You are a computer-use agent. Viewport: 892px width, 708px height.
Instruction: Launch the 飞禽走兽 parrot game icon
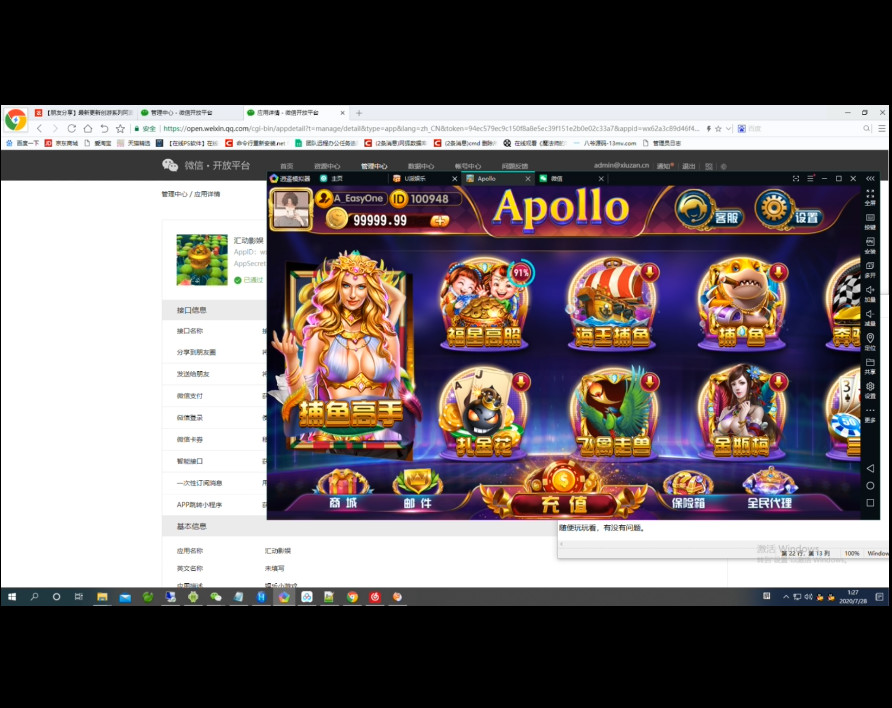[613, 412]
